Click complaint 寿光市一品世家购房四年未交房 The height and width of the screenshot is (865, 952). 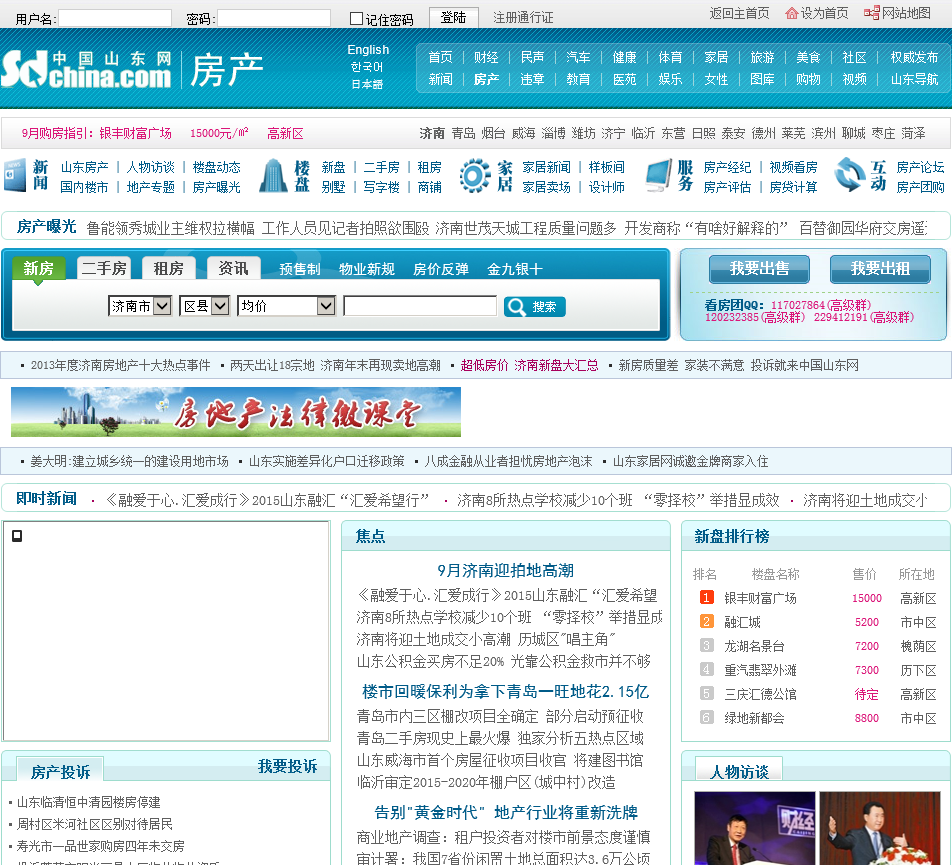100,846
